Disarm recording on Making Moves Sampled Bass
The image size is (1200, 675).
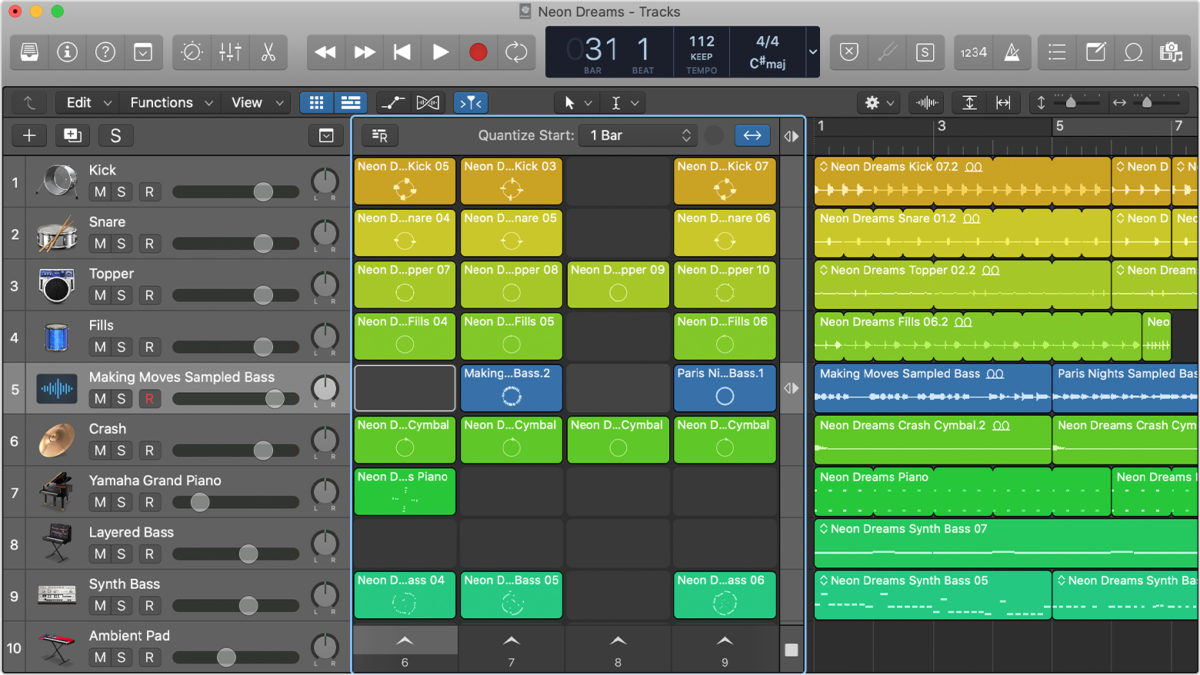pyautogui.click(x=152, y=398)
